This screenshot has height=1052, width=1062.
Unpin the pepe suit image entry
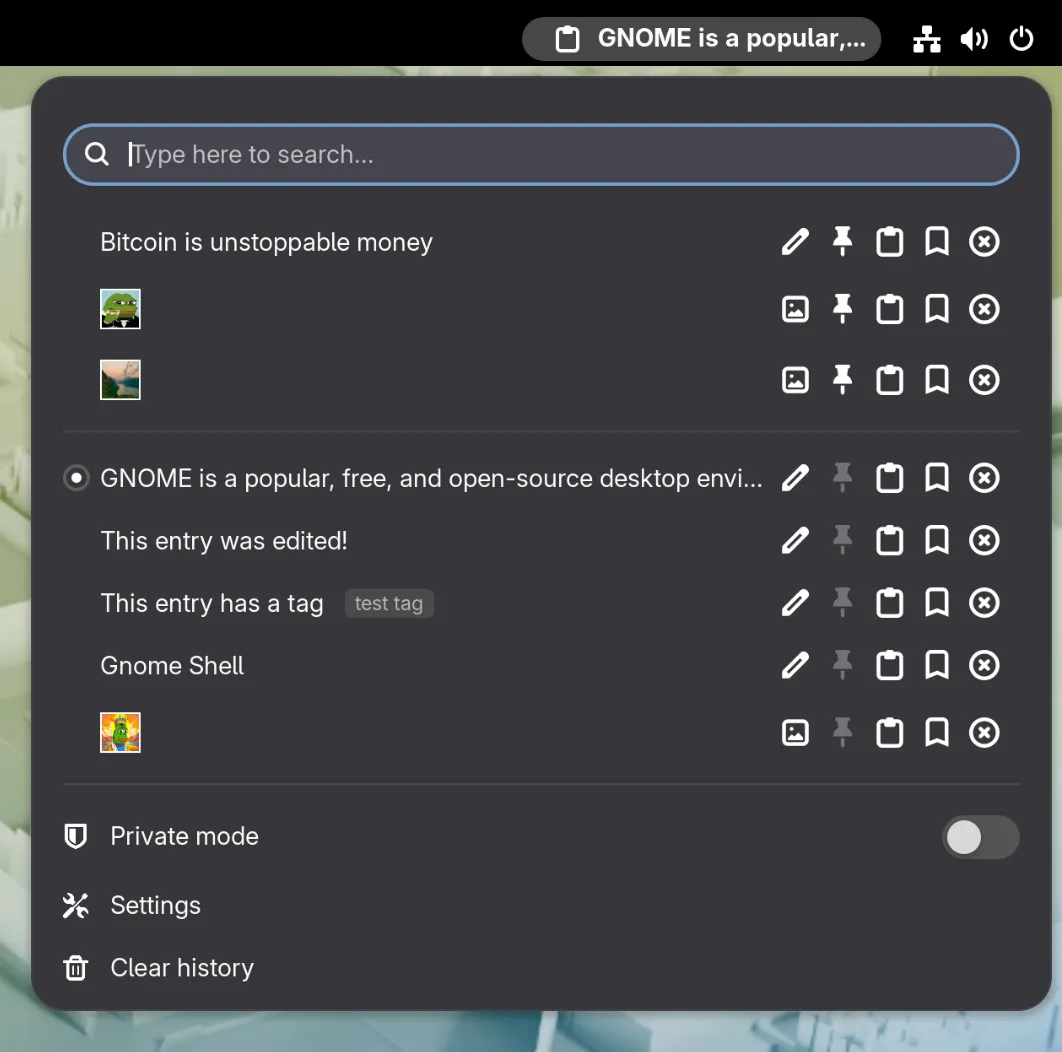(842, 310)
